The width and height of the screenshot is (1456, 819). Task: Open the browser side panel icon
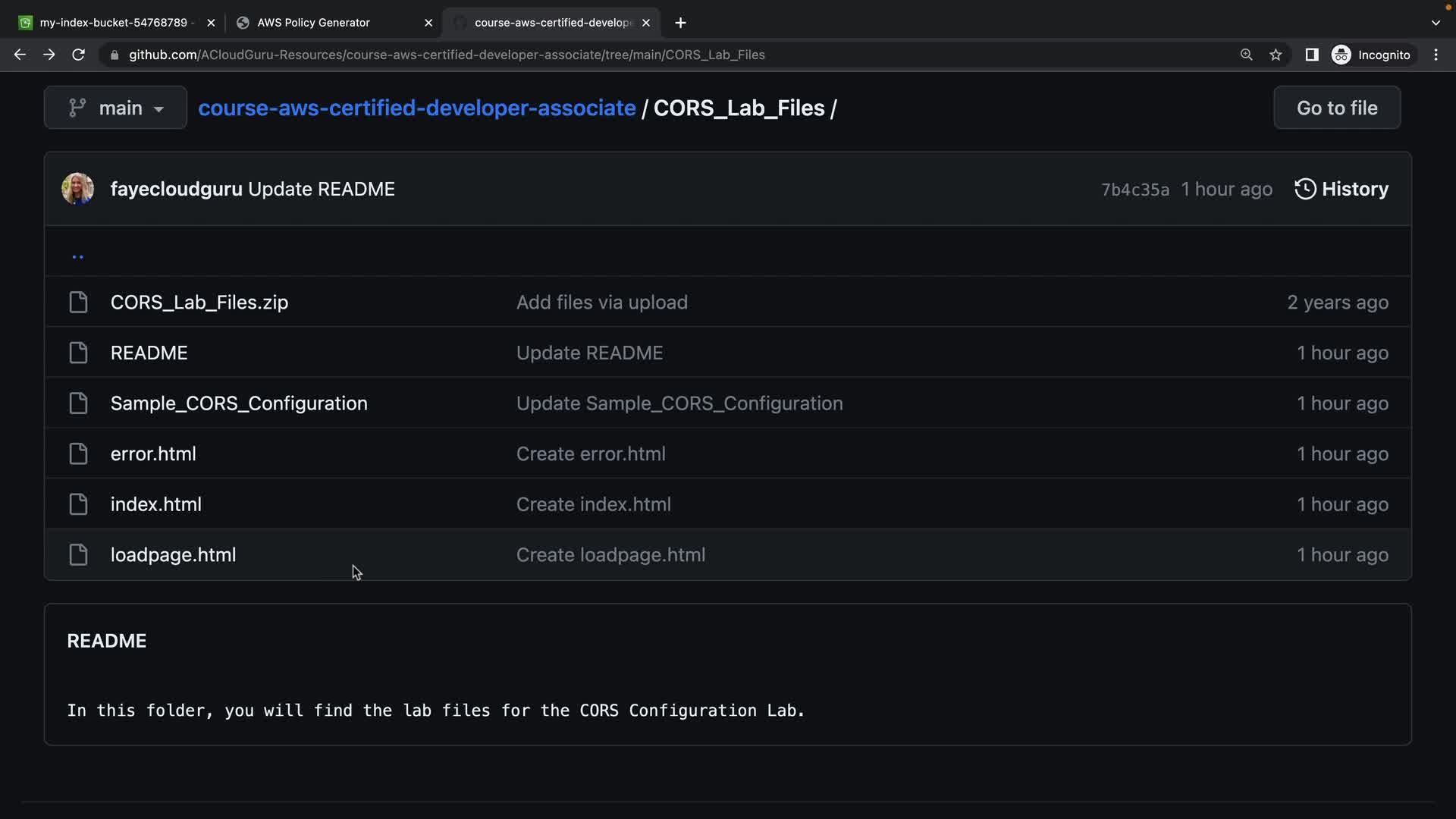click(x=1311, y=55)
